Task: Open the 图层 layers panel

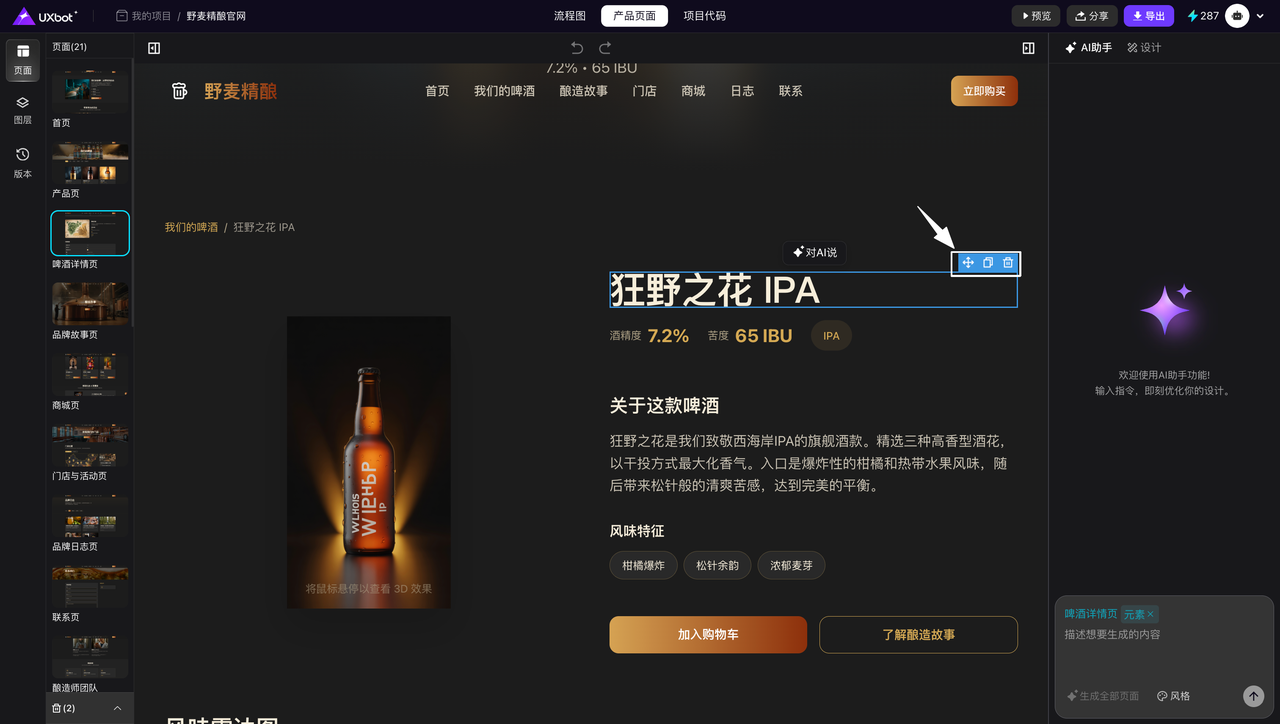Action: (22, 109)
